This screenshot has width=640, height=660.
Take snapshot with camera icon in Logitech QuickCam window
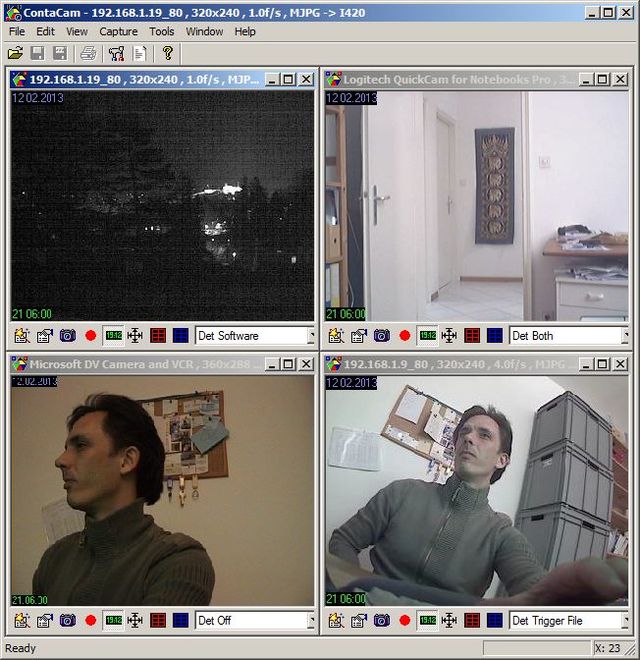381,336
